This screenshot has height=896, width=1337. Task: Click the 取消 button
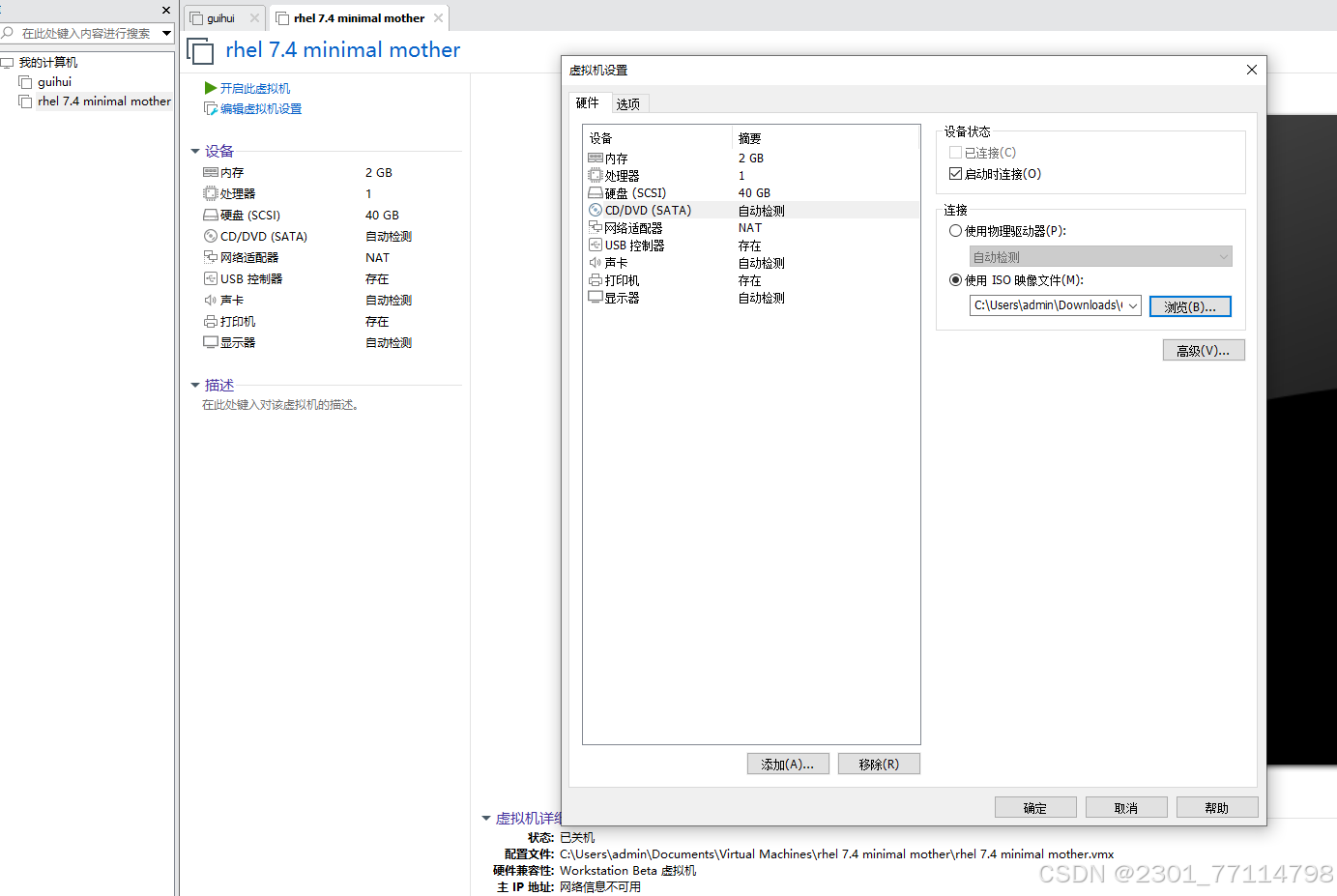1126,807
